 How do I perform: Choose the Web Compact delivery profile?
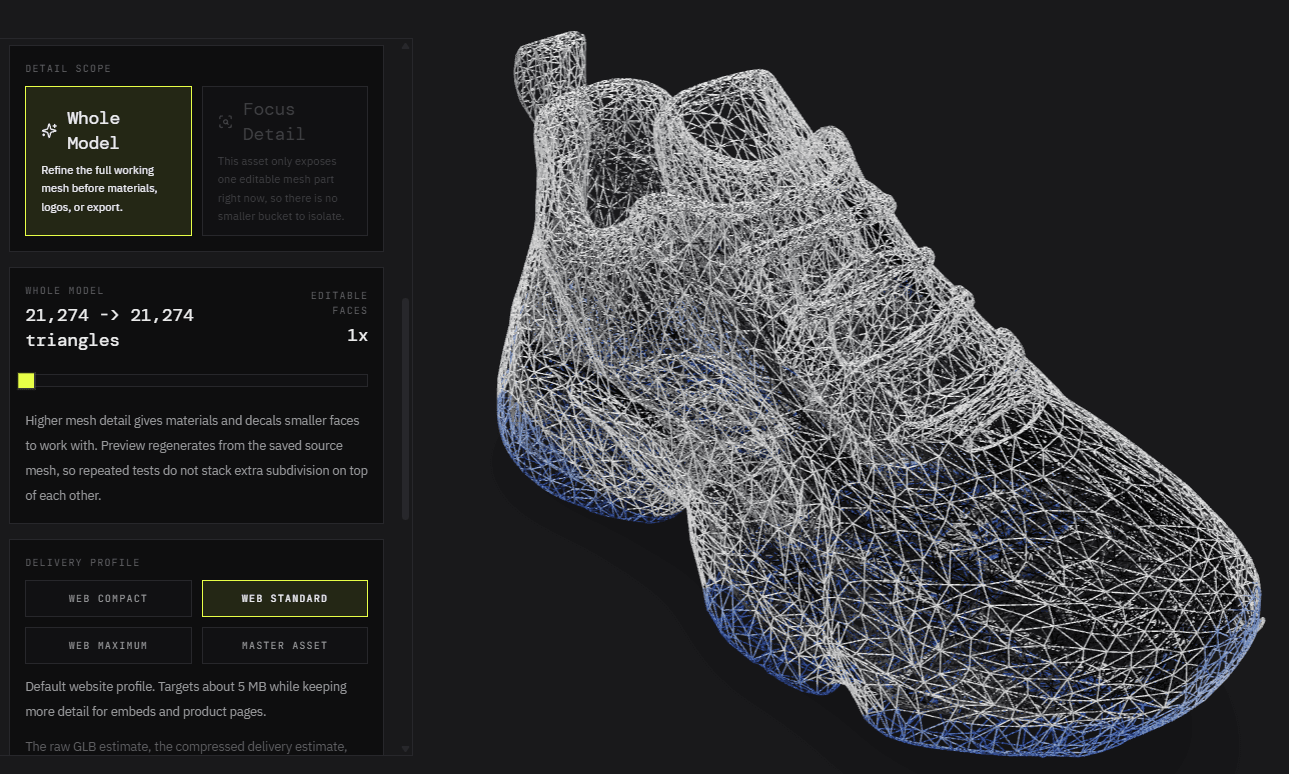click(x=108, y=598)
